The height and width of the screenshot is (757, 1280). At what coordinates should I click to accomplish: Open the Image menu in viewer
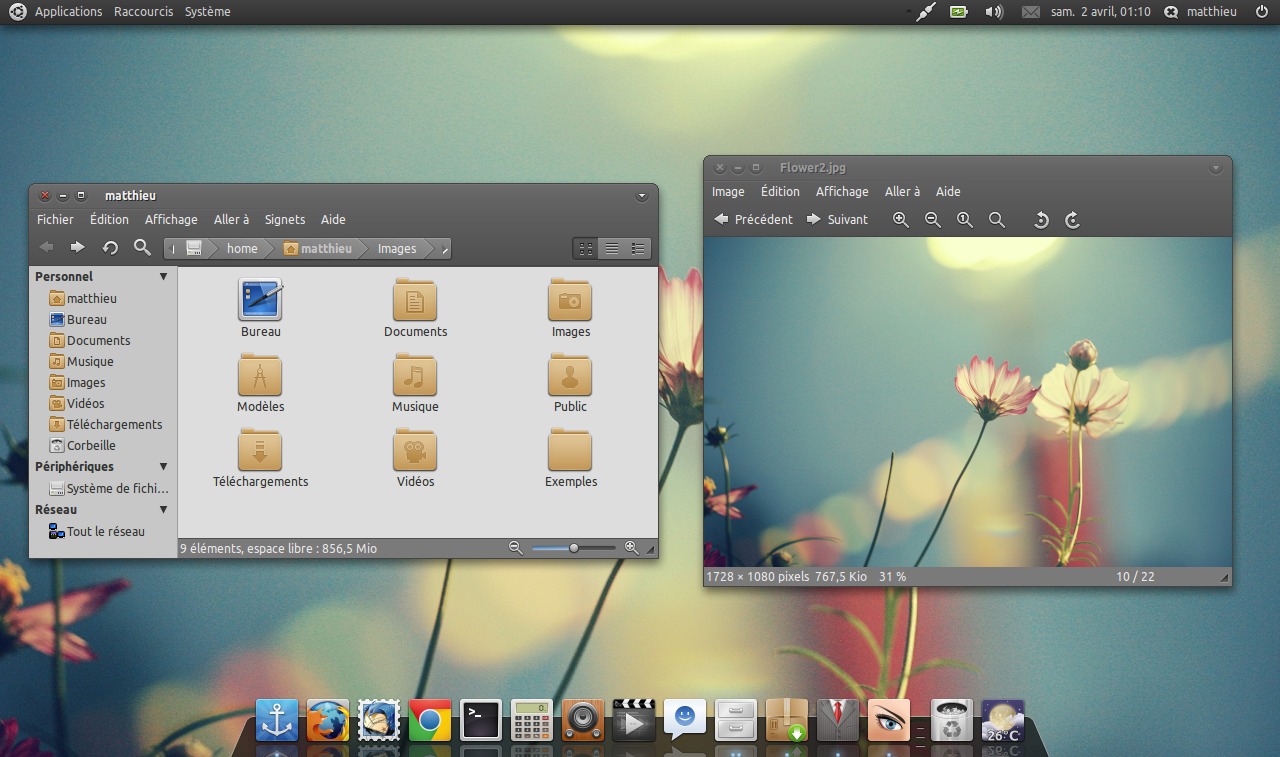click(728, 191)
